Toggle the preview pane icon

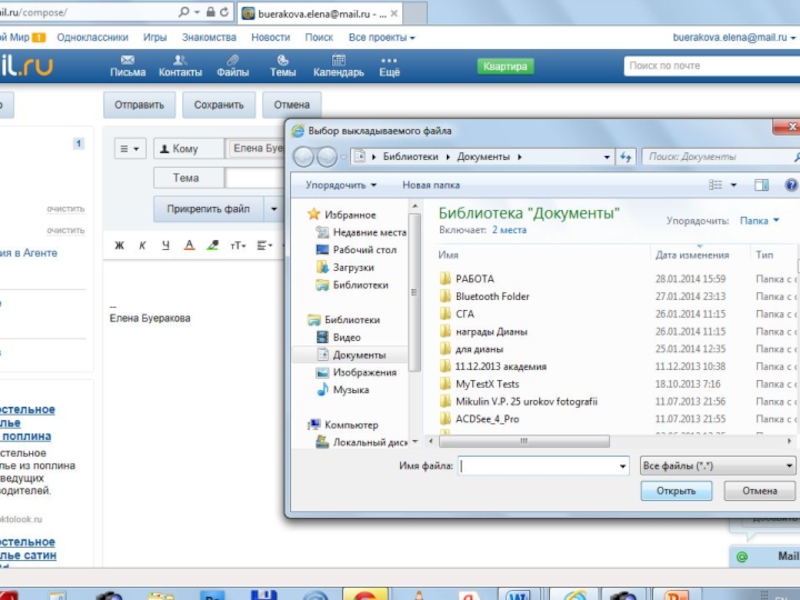(761, 185)
